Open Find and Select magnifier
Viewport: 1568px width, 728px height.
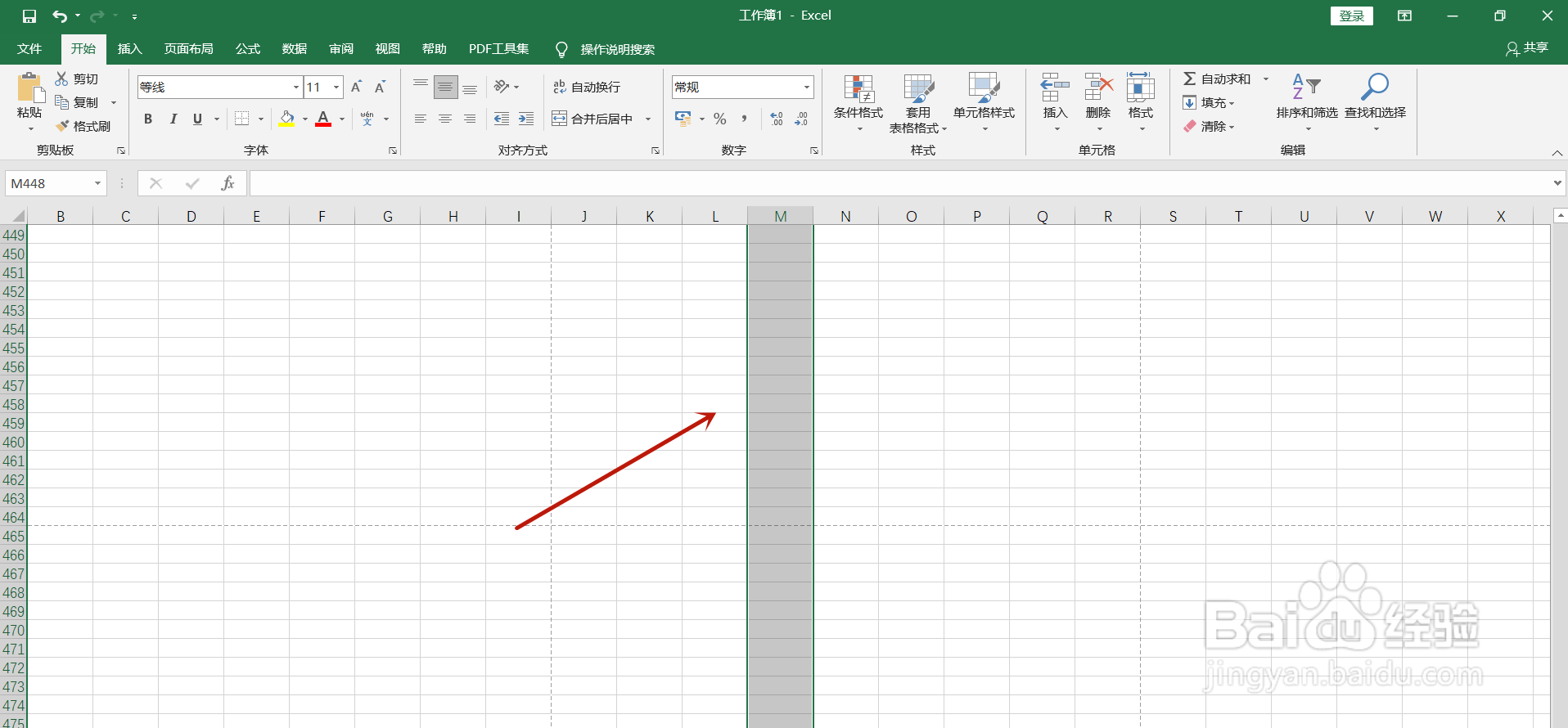click(1375, 102)
